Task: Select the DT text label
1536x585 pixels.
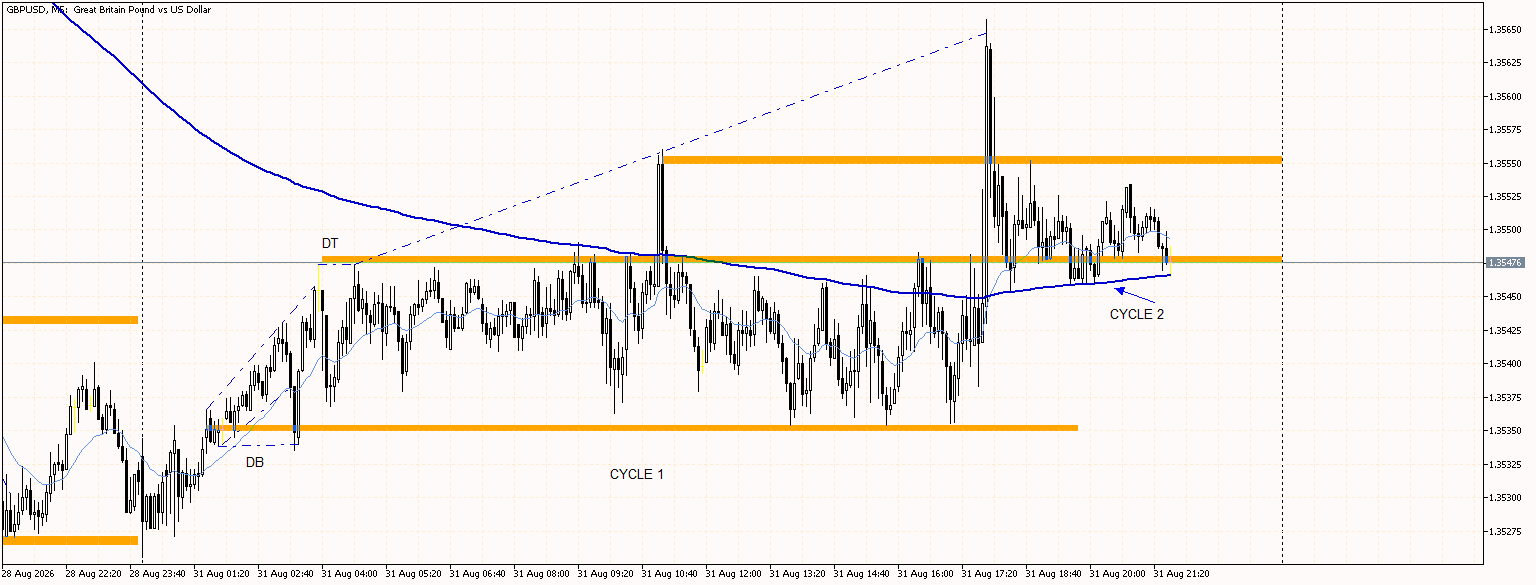Action: (330, 243)
